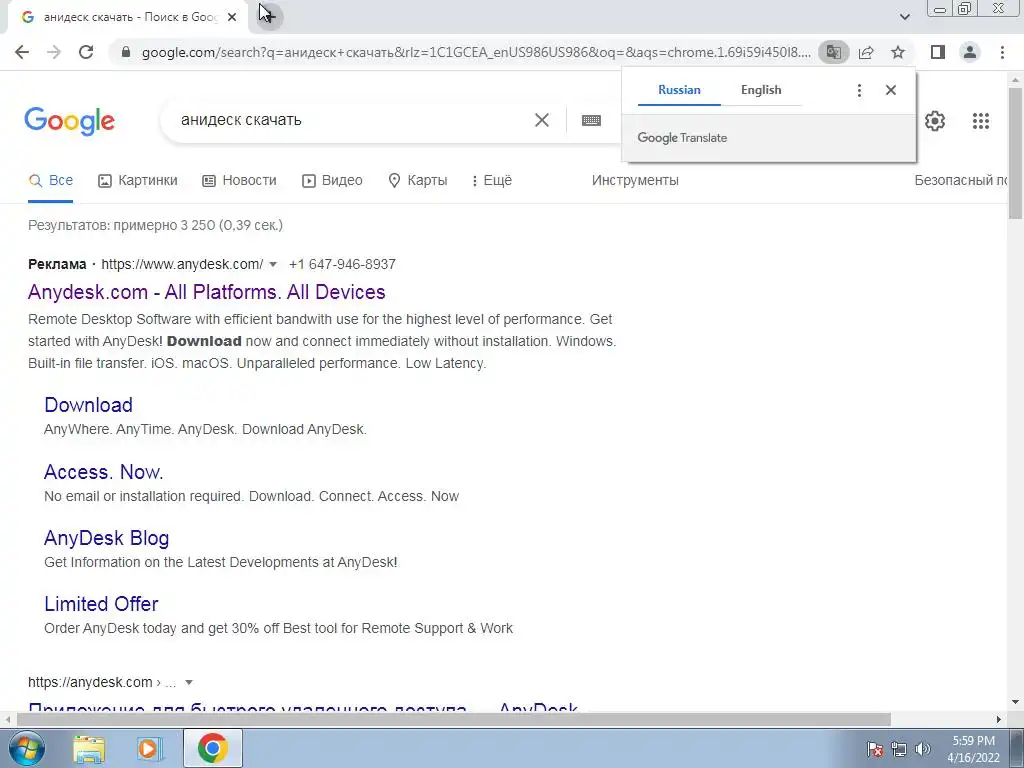Open the Google apps grid

point(980,121)
